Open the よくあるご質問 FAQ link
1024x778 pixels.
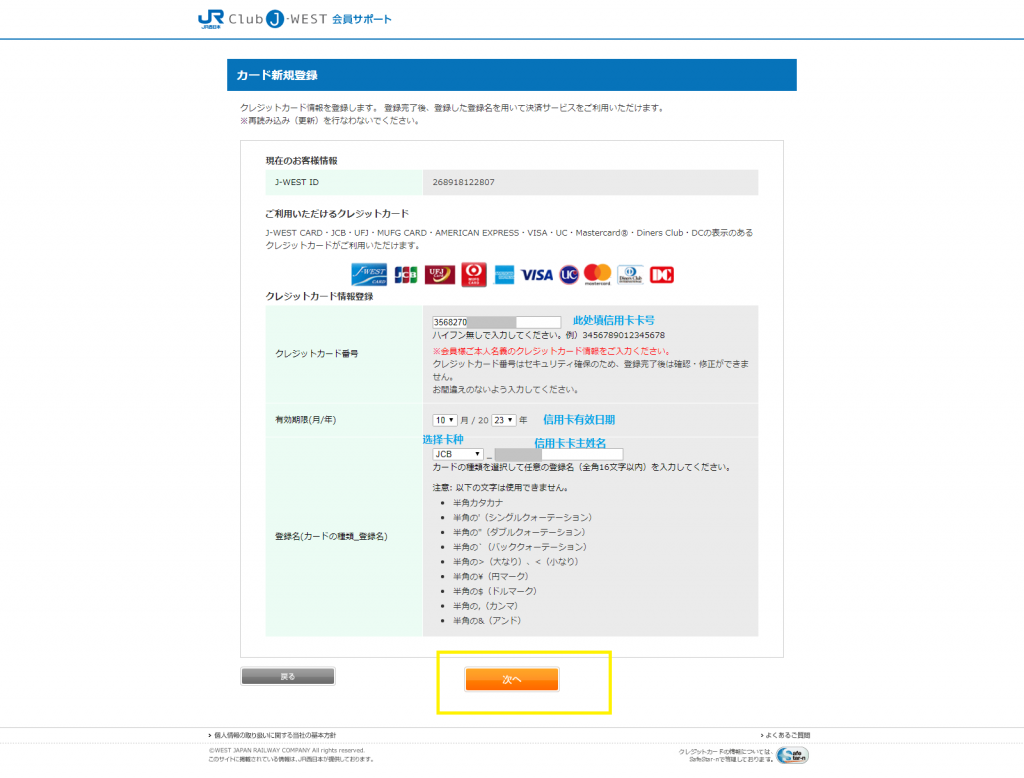pyautogui.click(x=786, y=735)
